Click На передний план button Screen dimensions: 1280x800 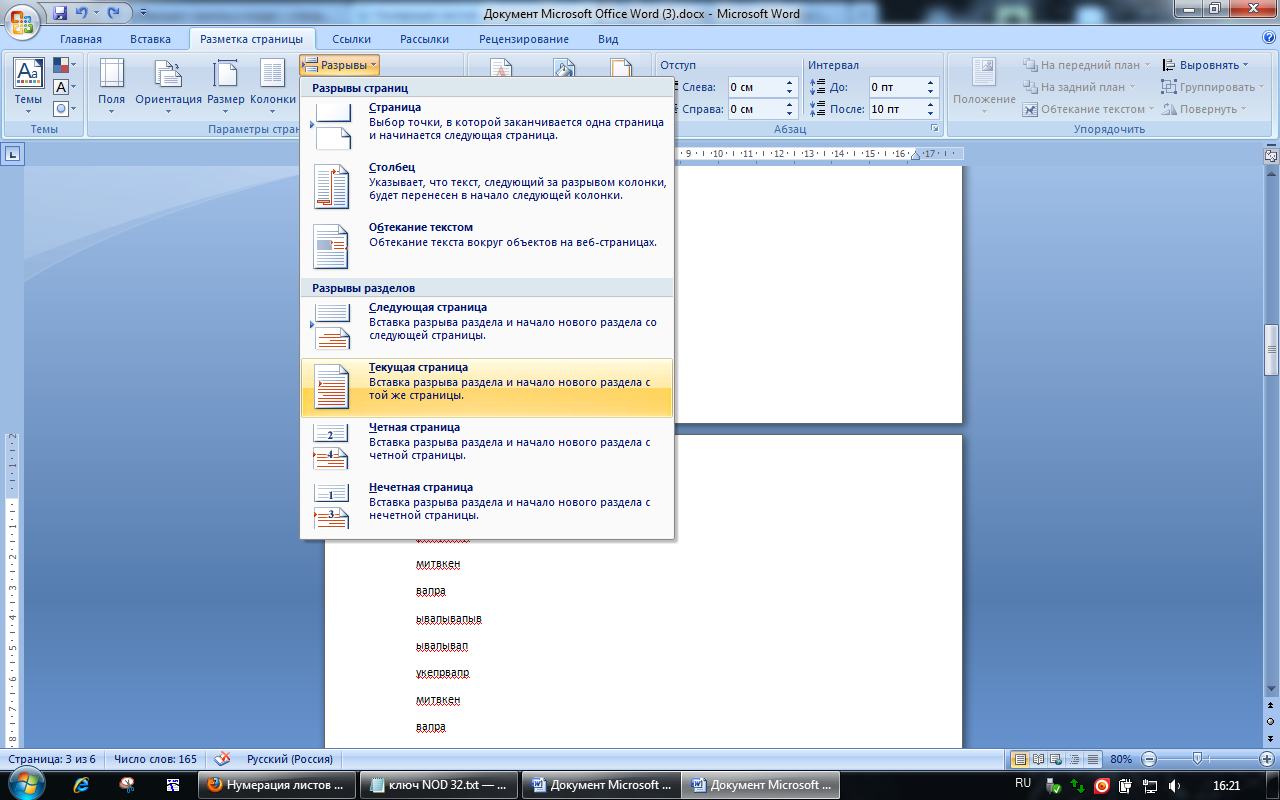[x=1087, y=65]
